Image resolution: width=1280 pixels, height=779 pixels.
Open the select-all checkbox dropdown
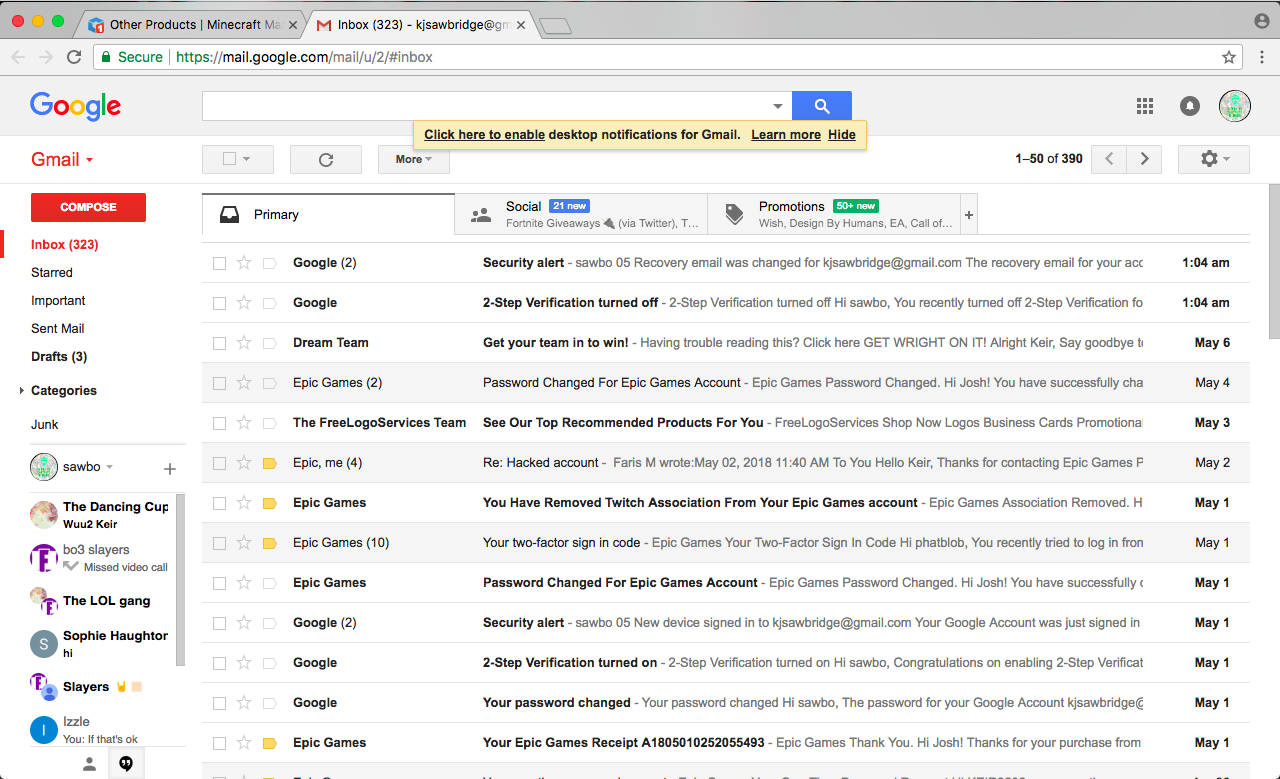pyautogui.click(x=238, y=159)
